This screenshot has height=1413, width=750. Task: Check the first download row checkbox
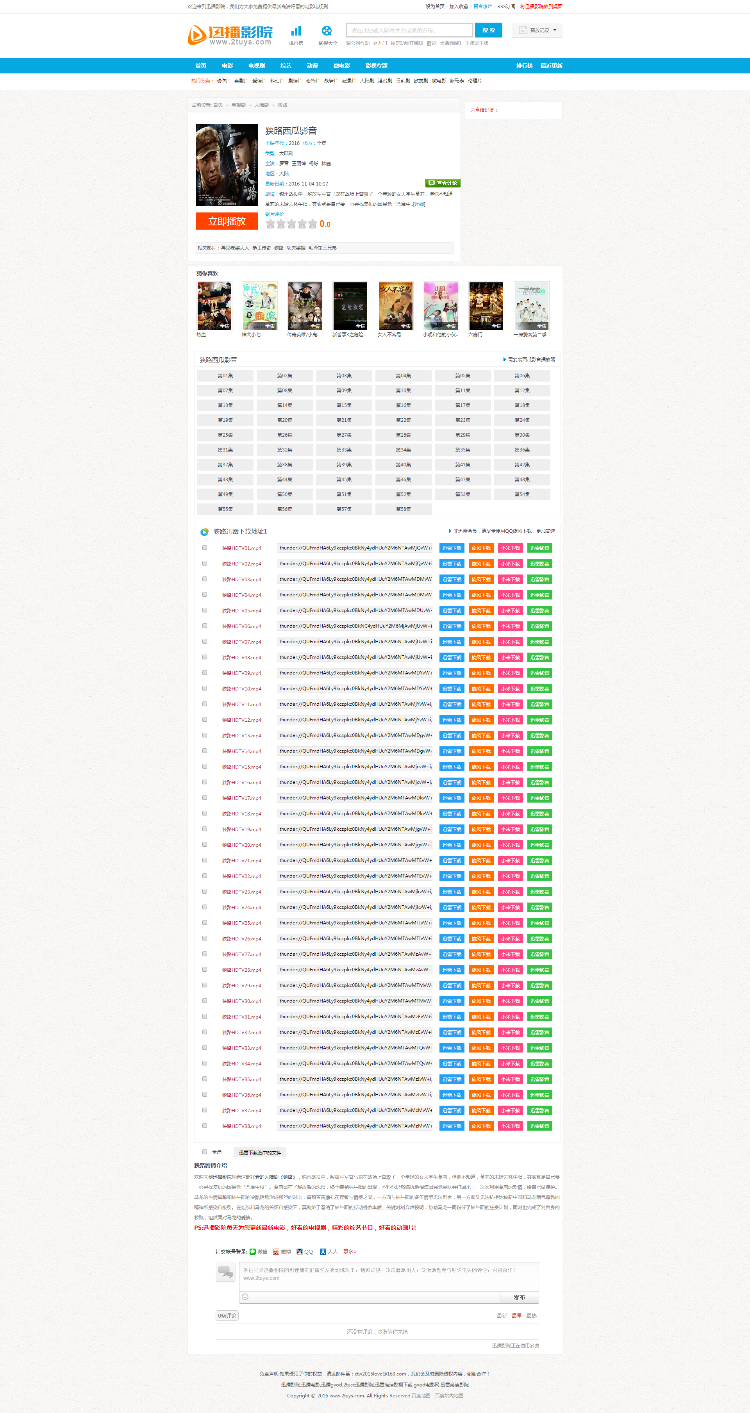(x=205, y=548)
